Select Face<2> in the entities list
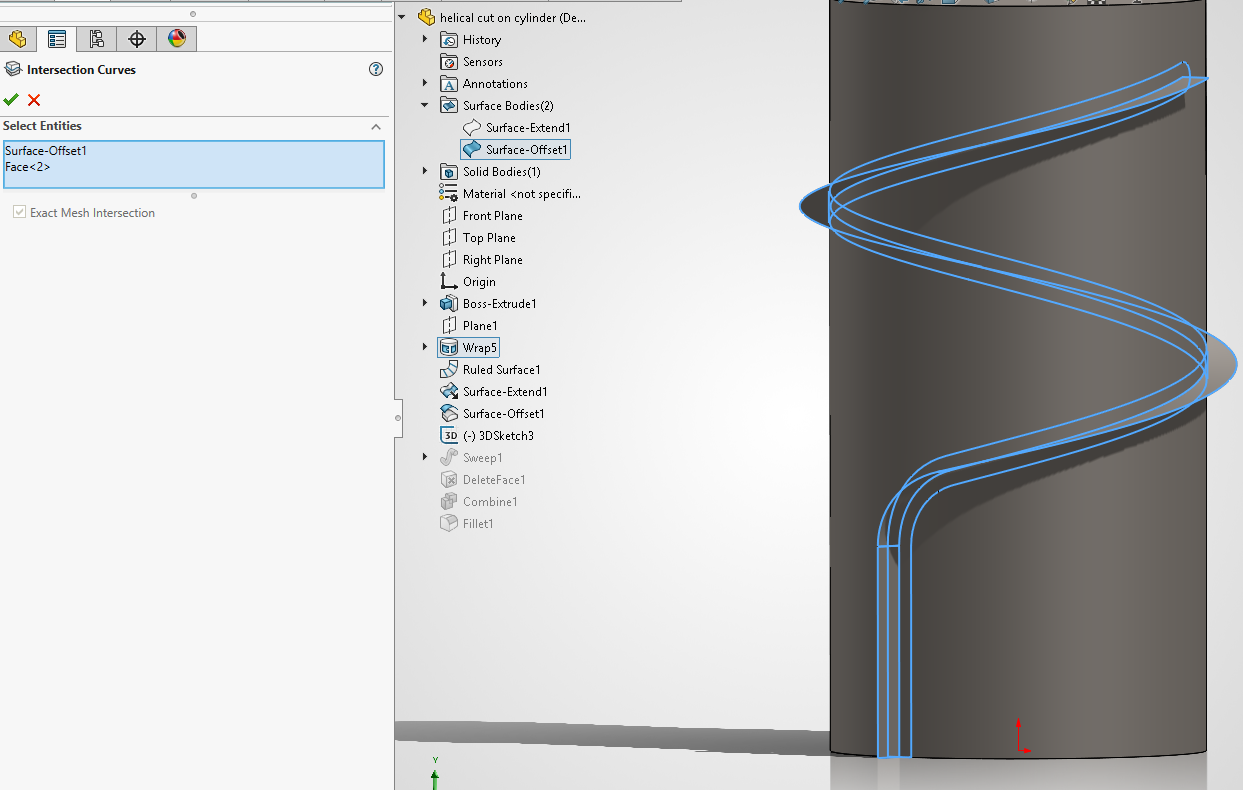This screenshot has height=790, width=1243. [28, 167]
